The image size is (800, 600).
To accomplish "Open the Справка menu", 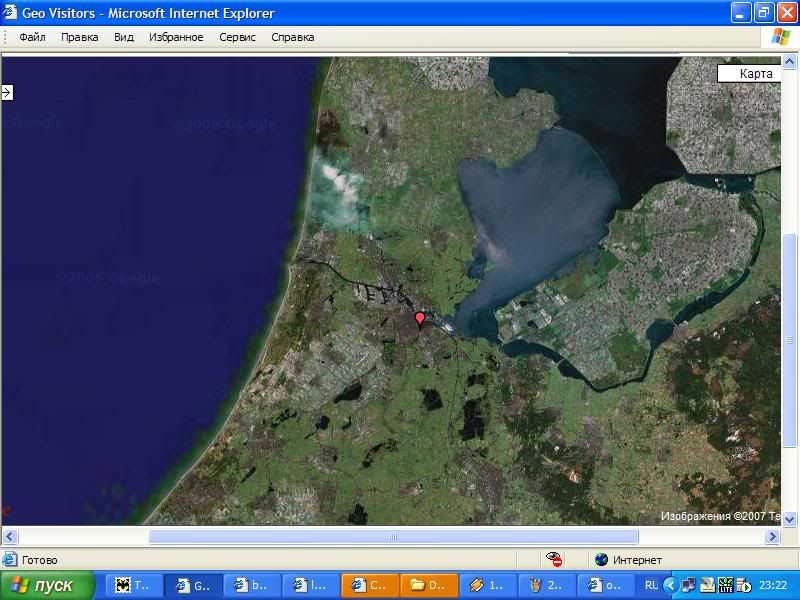I will click(292, 37).
